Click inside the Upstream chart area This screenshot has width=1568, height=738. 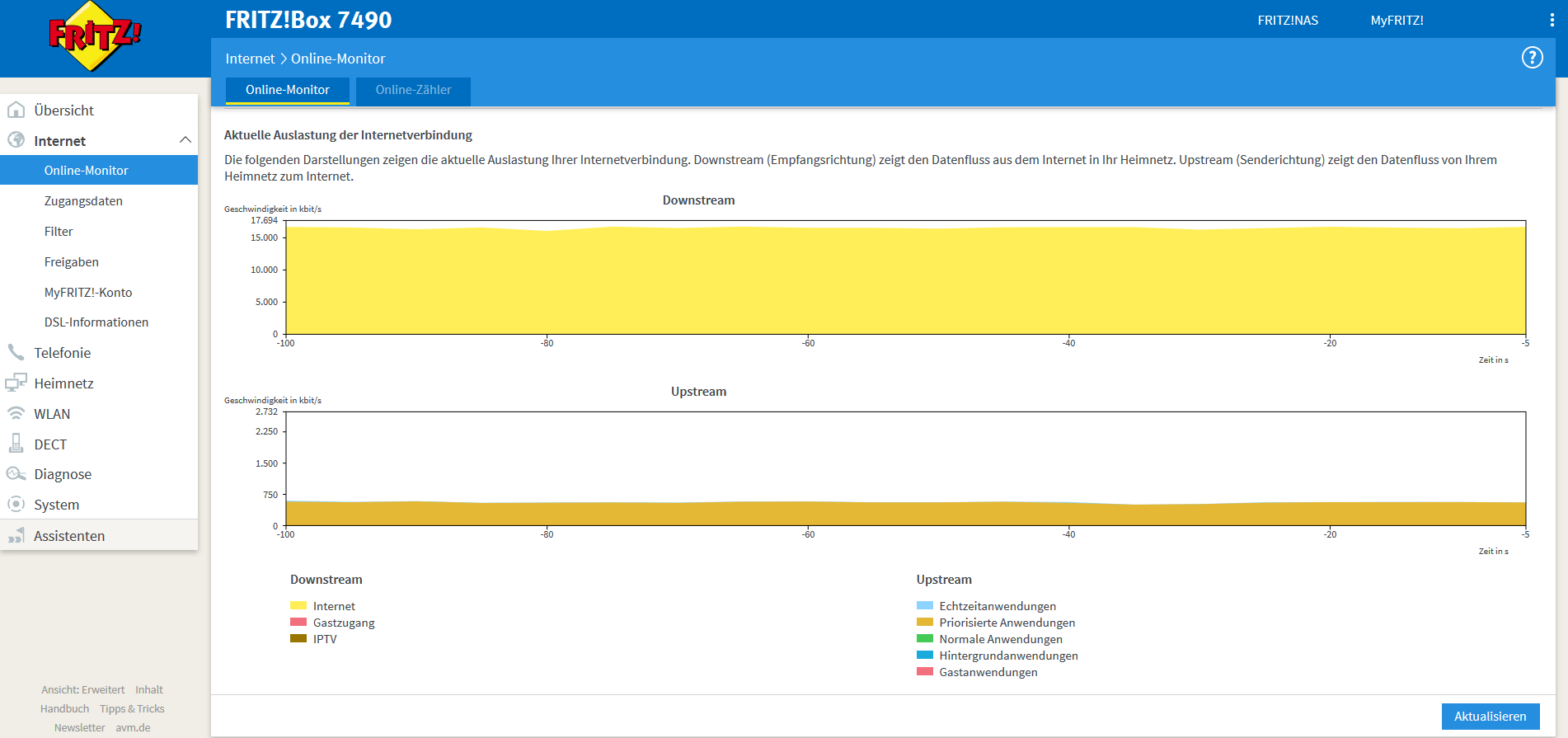[905, 468]
